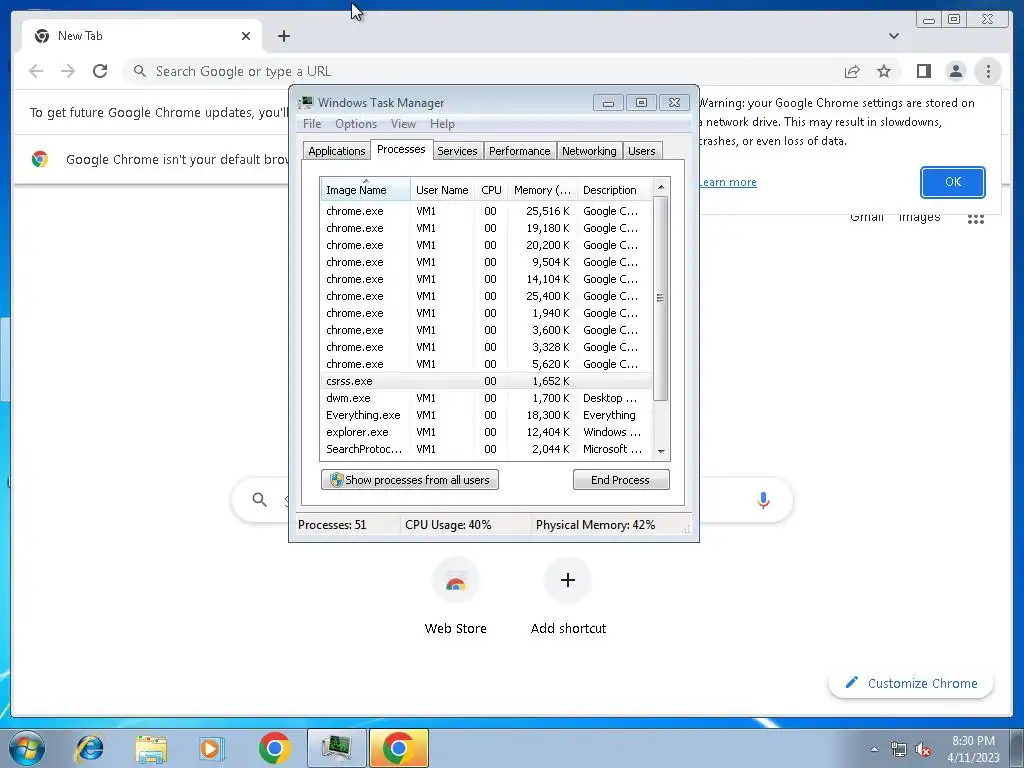Select the Processes tab
The image size is (1024, 768).
tap(401, 150)
